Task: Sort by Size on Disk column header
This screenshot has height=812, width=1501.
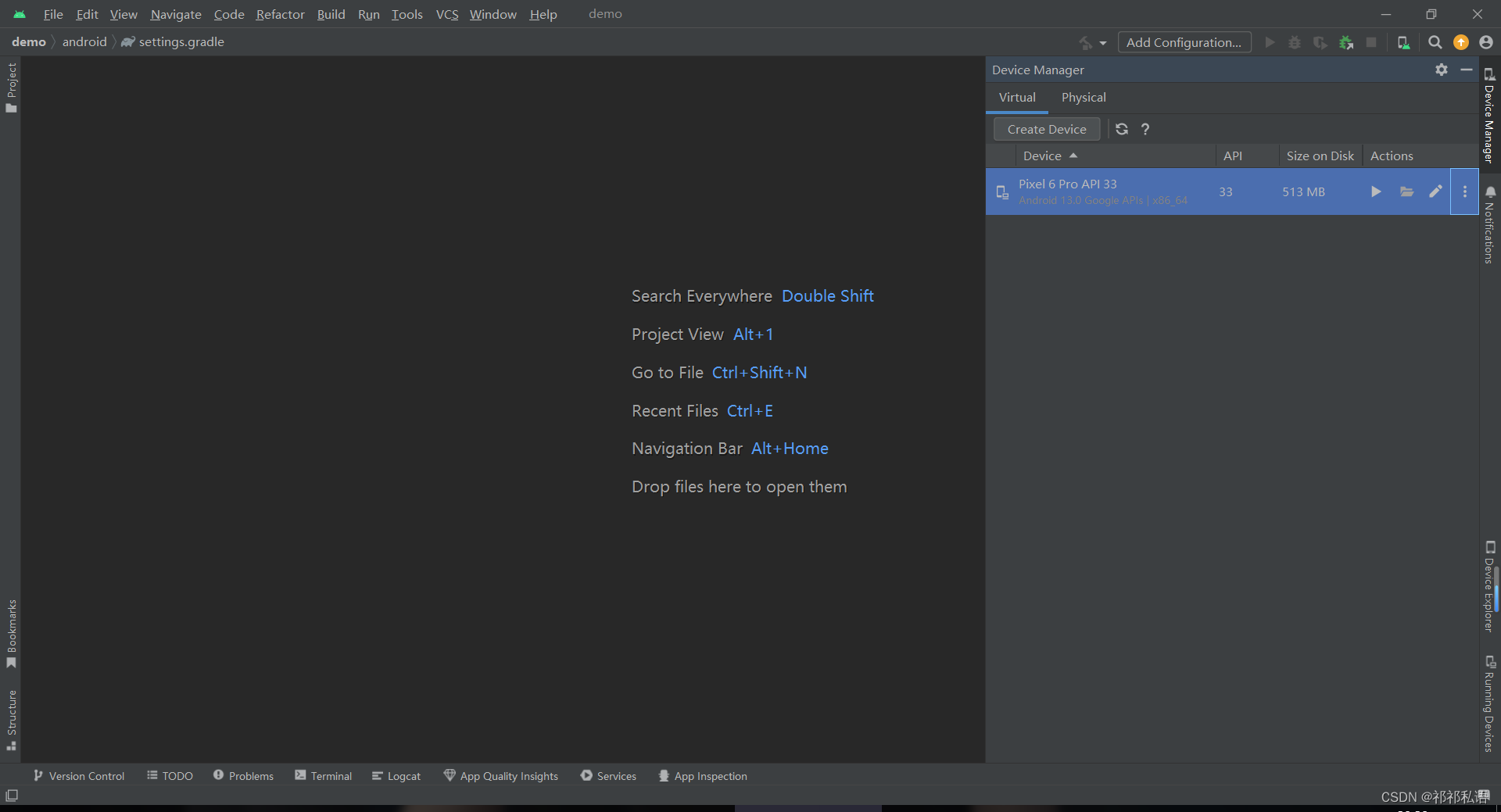Action: 1320,156
